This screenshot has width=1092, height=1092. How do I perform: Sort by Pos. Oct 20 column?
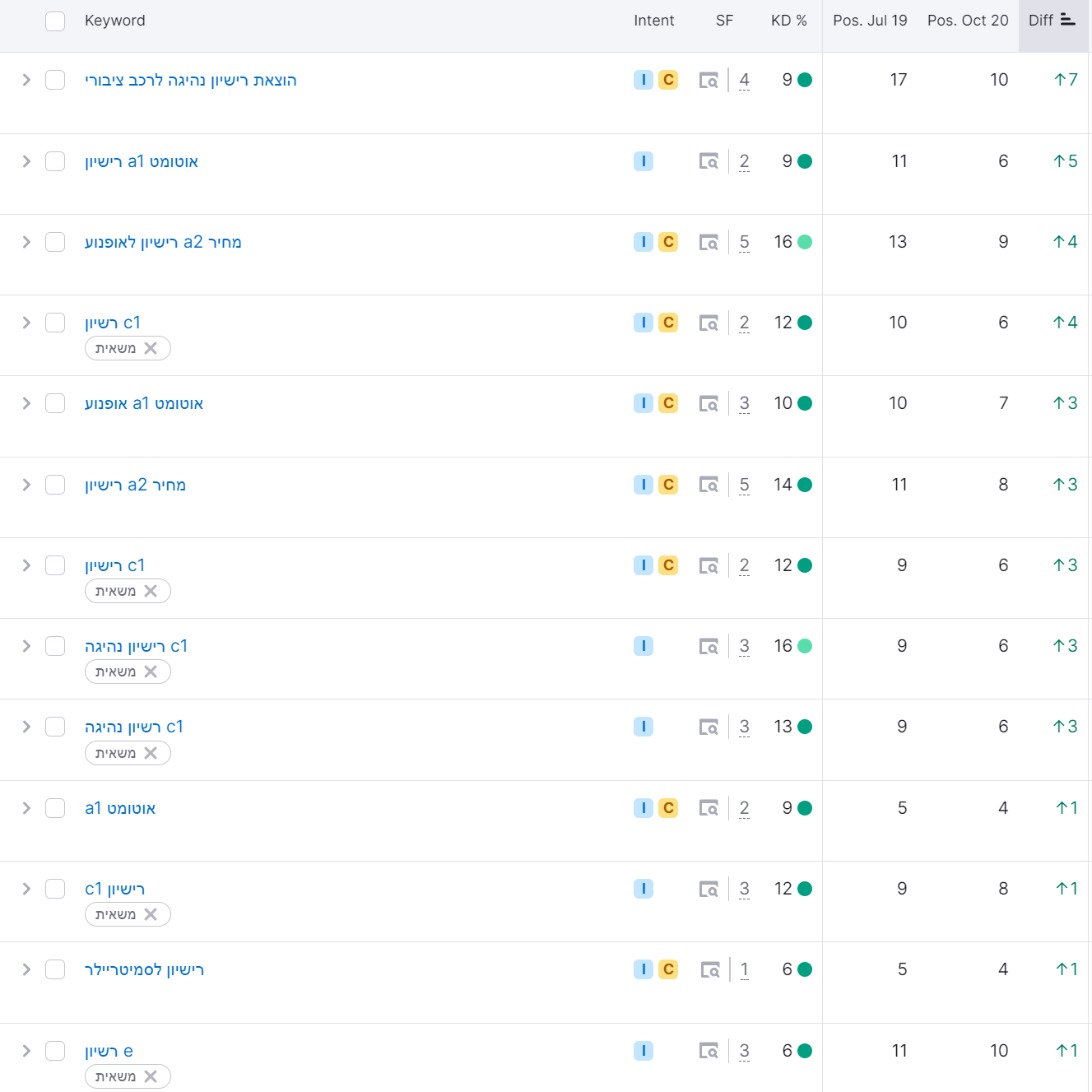968,21
